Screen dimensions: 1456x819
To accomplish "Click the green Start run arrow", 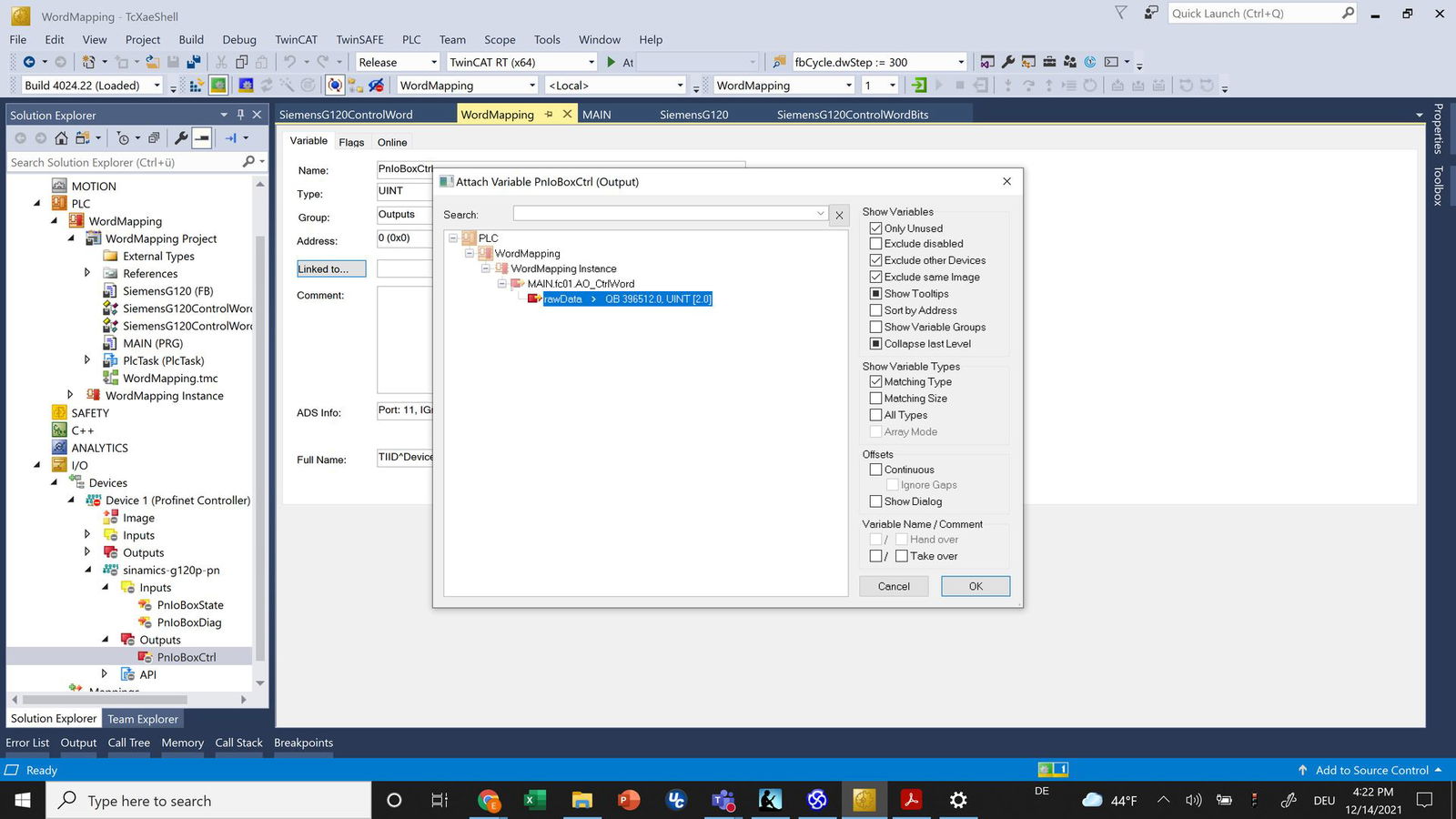I will [612, 62].
